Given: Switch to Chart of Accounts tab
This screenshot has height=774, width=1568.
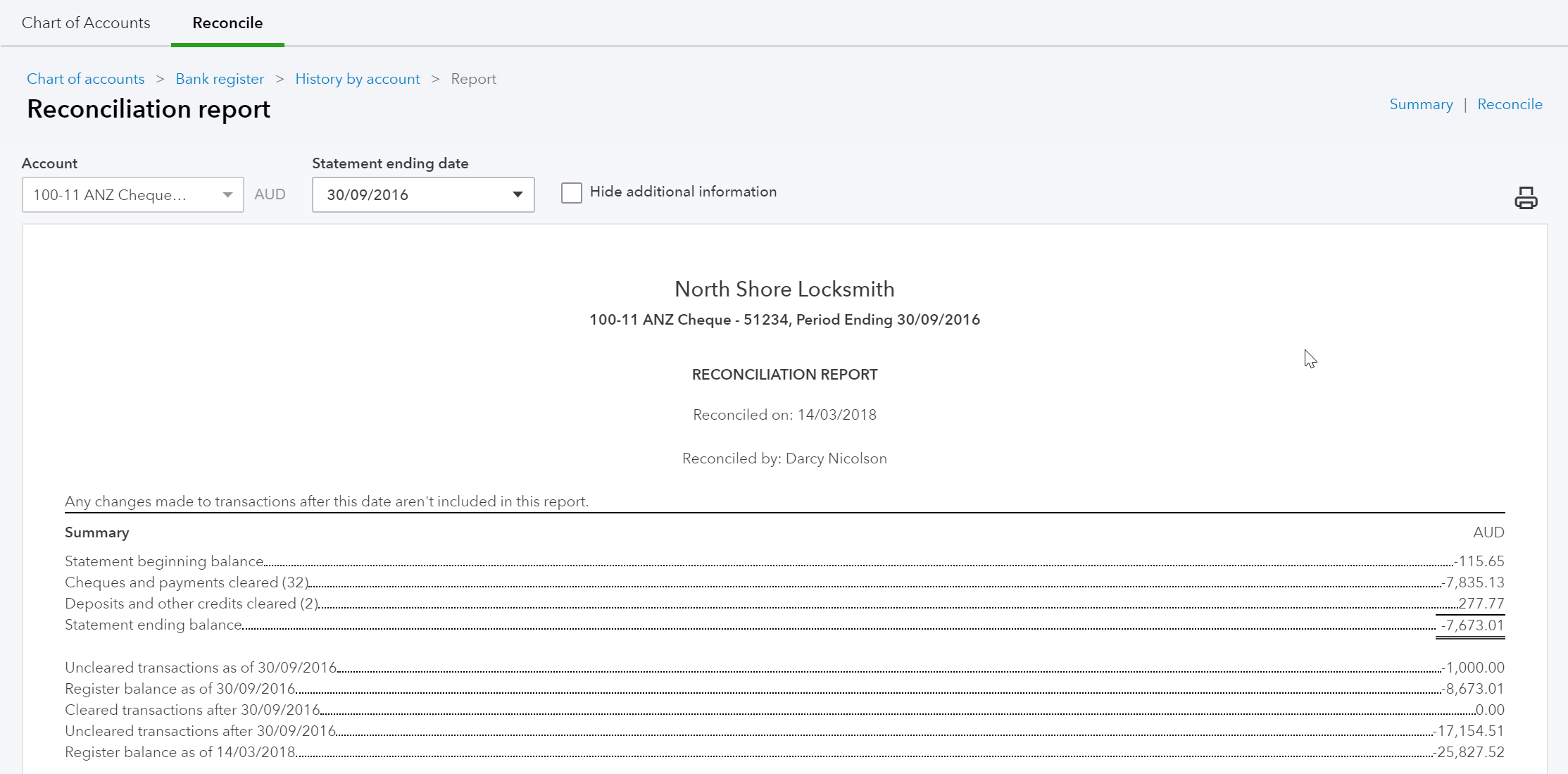Looking at the screenshot, I should [86, 23].
